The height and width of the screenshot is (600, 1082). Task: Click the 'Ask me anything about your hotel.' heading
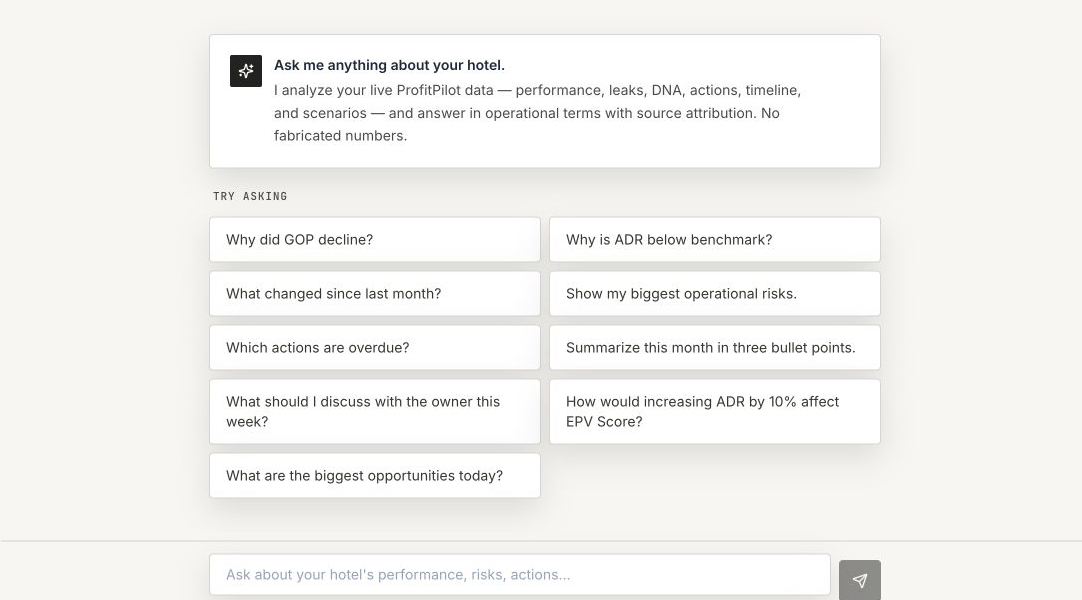(389, 65)
